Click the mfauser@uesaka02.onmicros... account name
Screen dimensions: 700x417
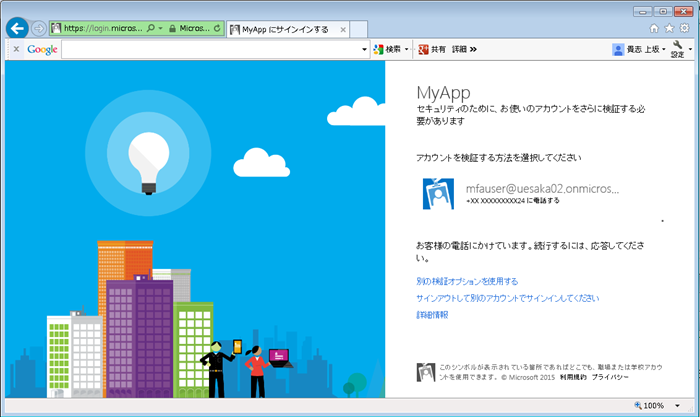542,189
